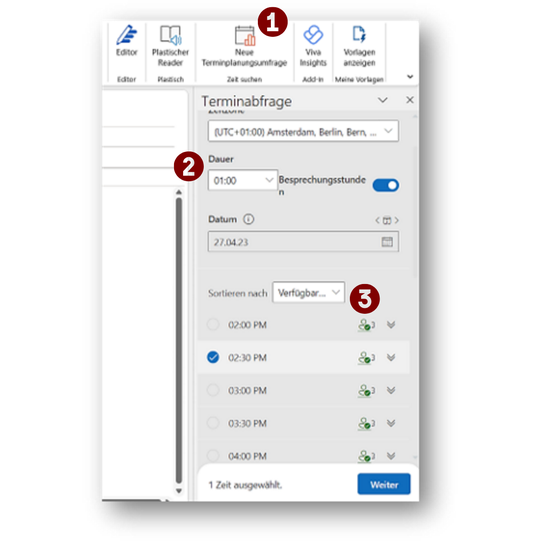
Task: Open the Dauer 01:00 dropdown
Action: pos(243,180)
